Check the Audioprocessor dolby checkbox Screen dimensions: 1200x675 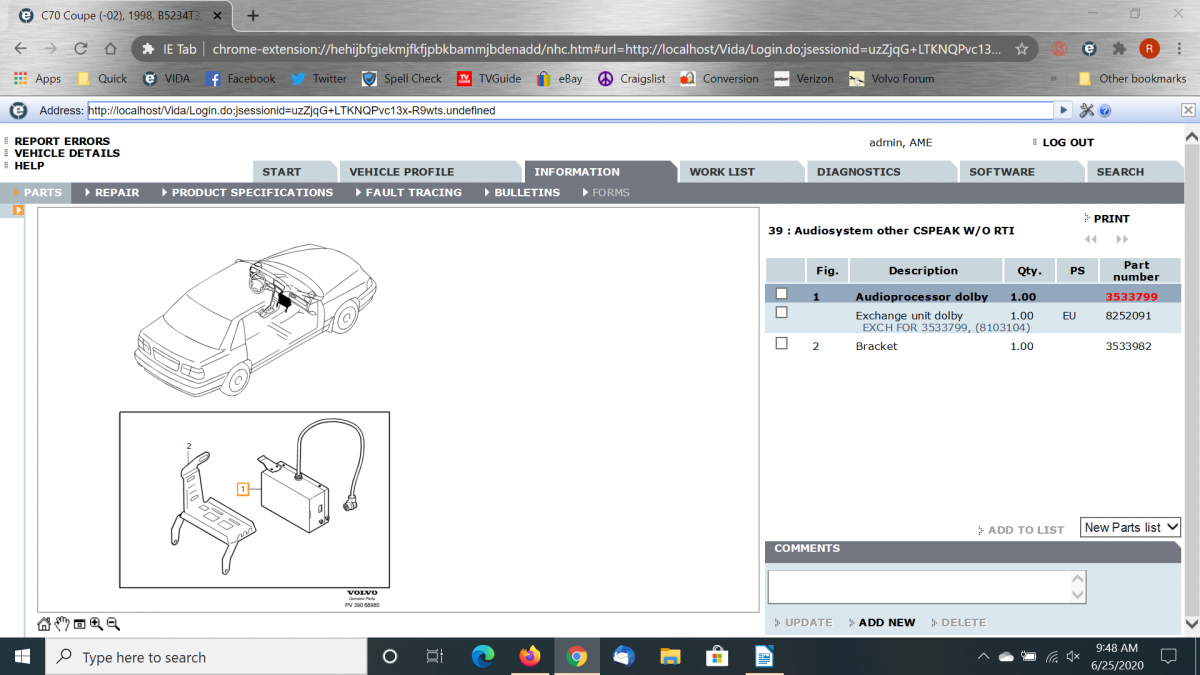click(782, 294)
